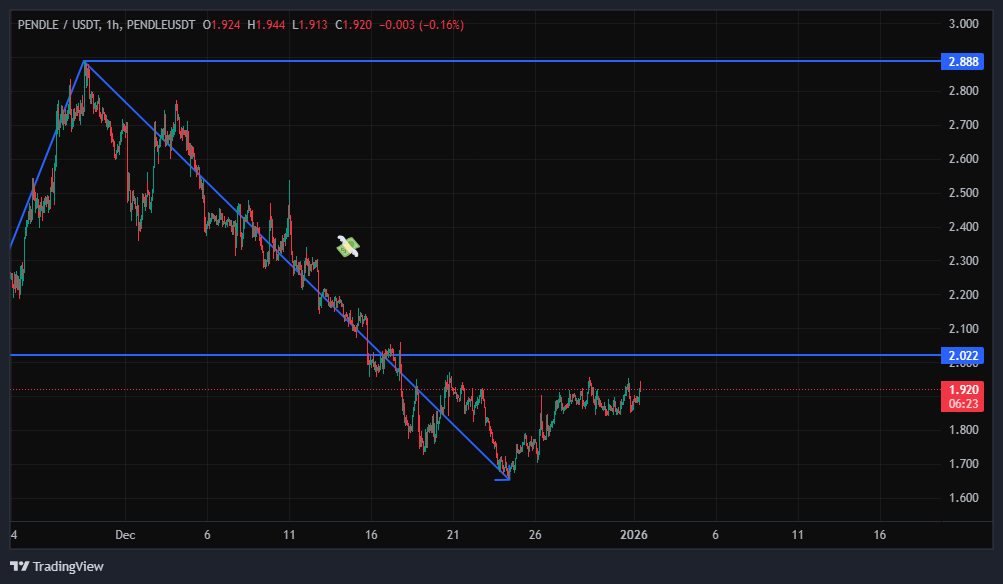Image resolution: width=1003 pixels, height=584 pixels.
Task: Select the blue 2.888 price label
Action: point(963,62)
